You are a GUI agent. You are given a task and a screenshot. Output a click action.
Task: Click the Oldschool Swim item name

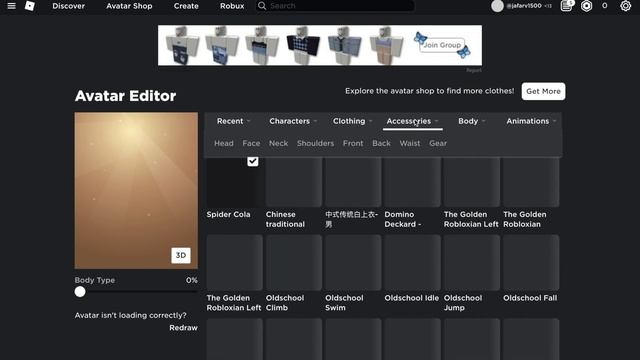click(344, 303)
